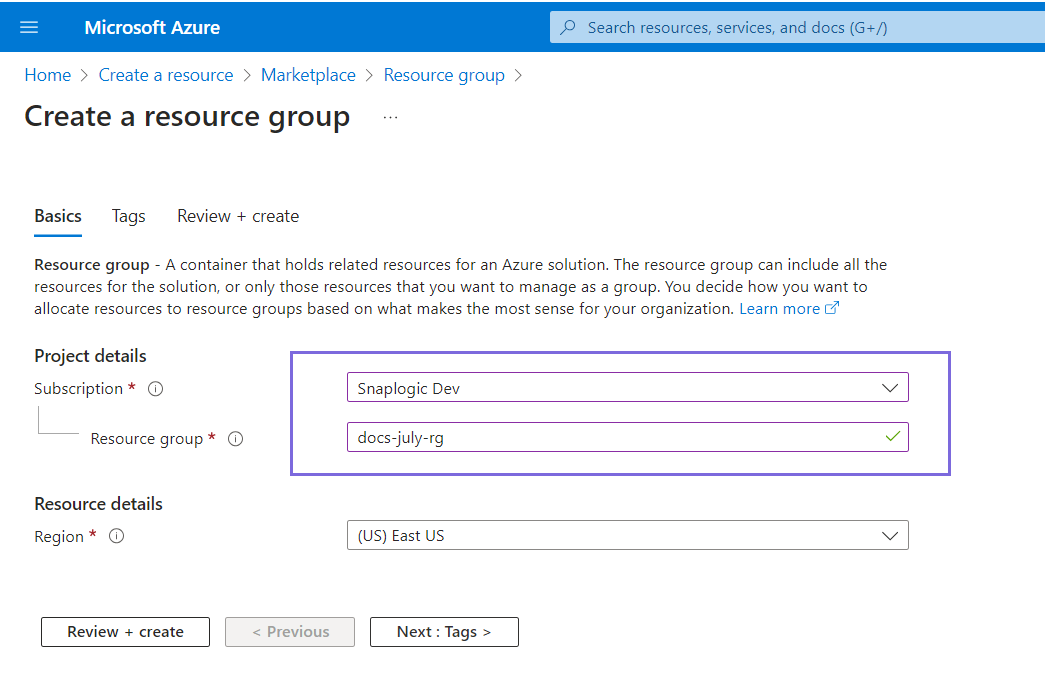Open the ellipsis more options menu
Image resolution: width=1045 pixels, height=676 pixels.
coord(390,118)
